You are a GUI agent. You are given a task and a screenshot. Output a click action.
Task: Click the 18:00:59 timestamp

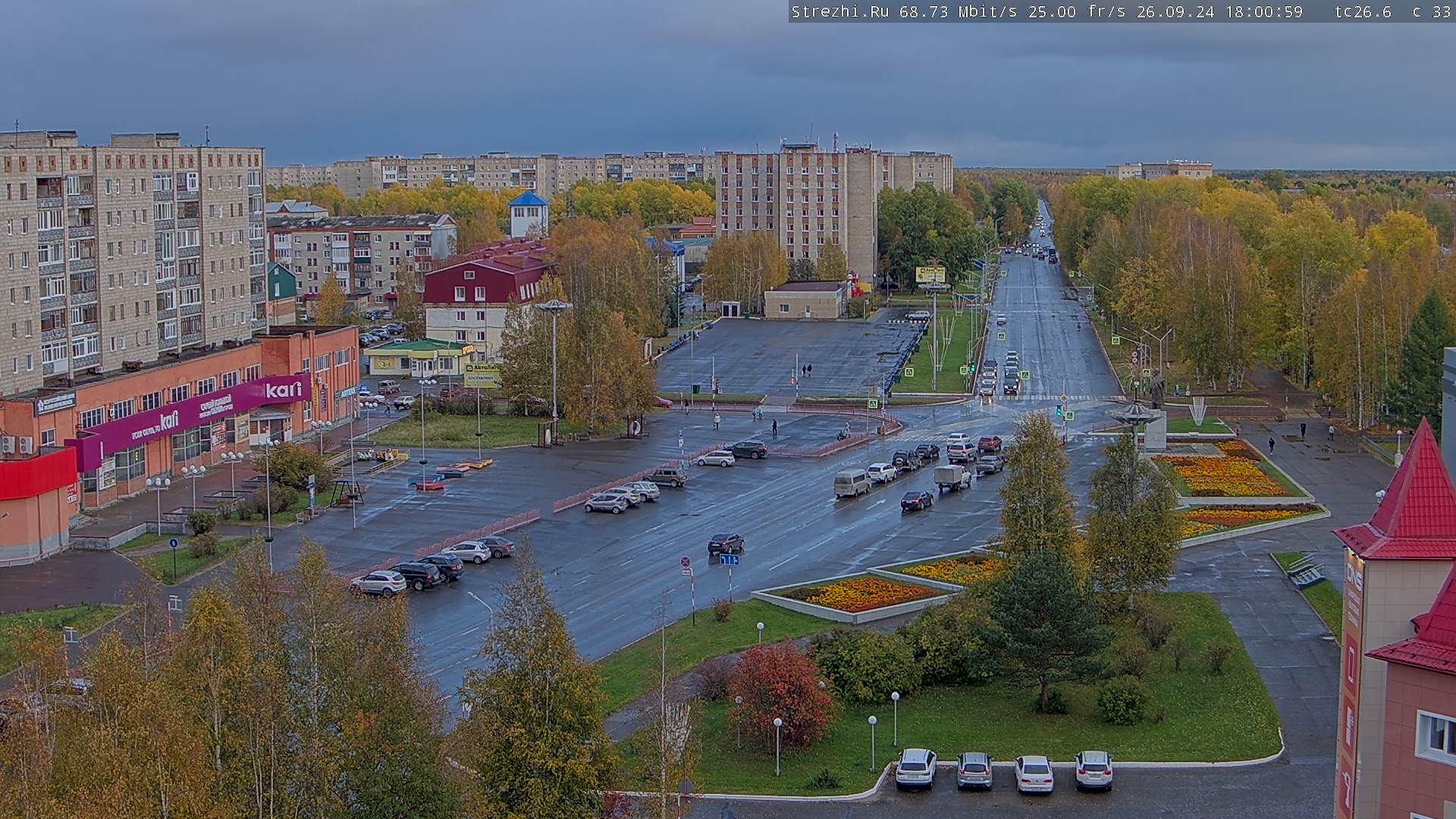click(1264, 11)
